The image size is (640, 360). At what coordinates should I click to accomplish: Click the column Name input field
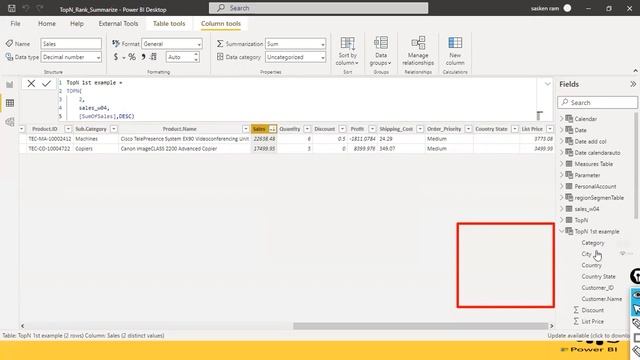pos(71,44)
